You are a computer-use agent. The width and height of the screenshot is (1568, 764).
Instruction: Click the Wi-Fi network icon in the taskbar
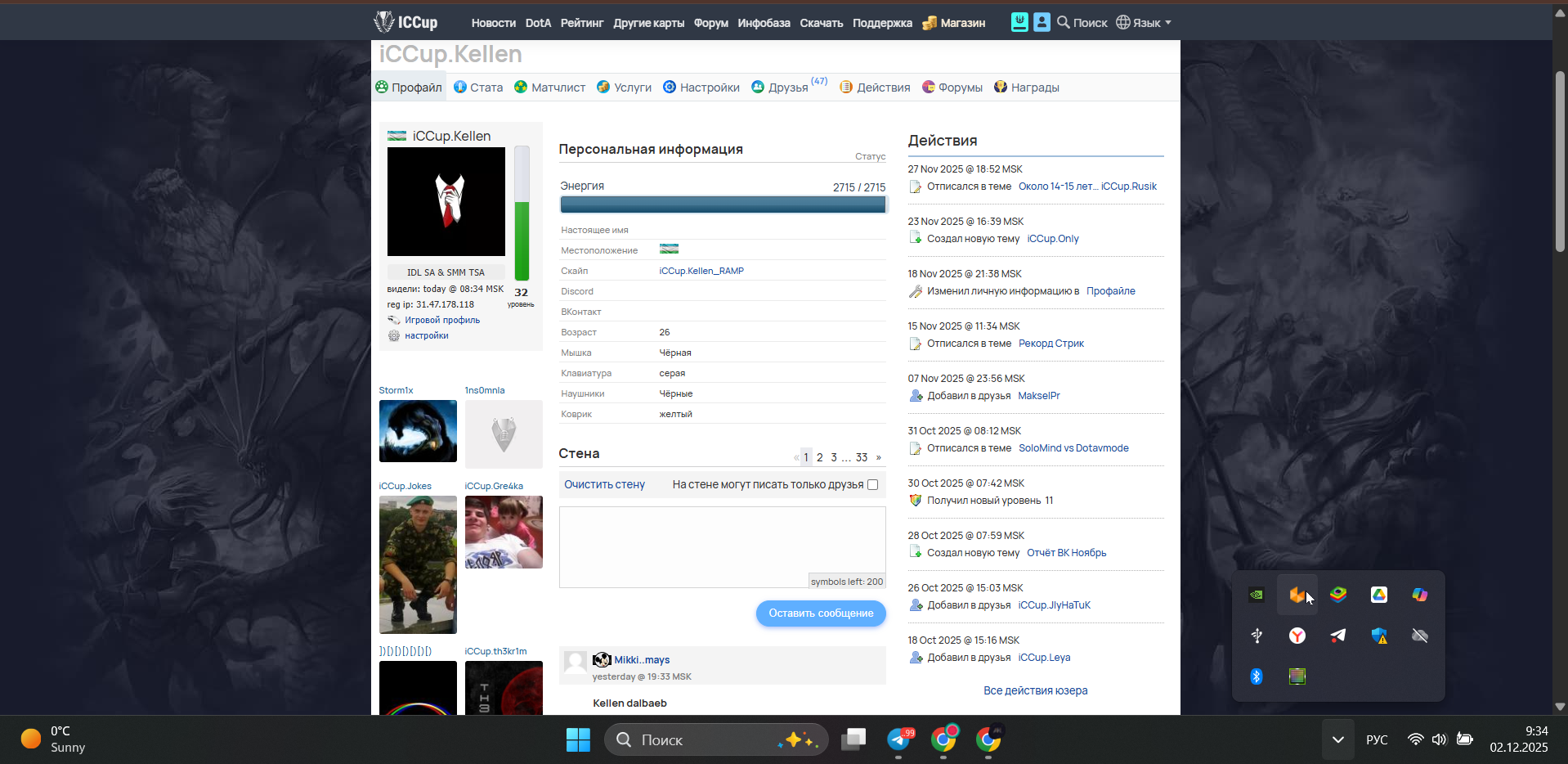(x=1415, y=739)
